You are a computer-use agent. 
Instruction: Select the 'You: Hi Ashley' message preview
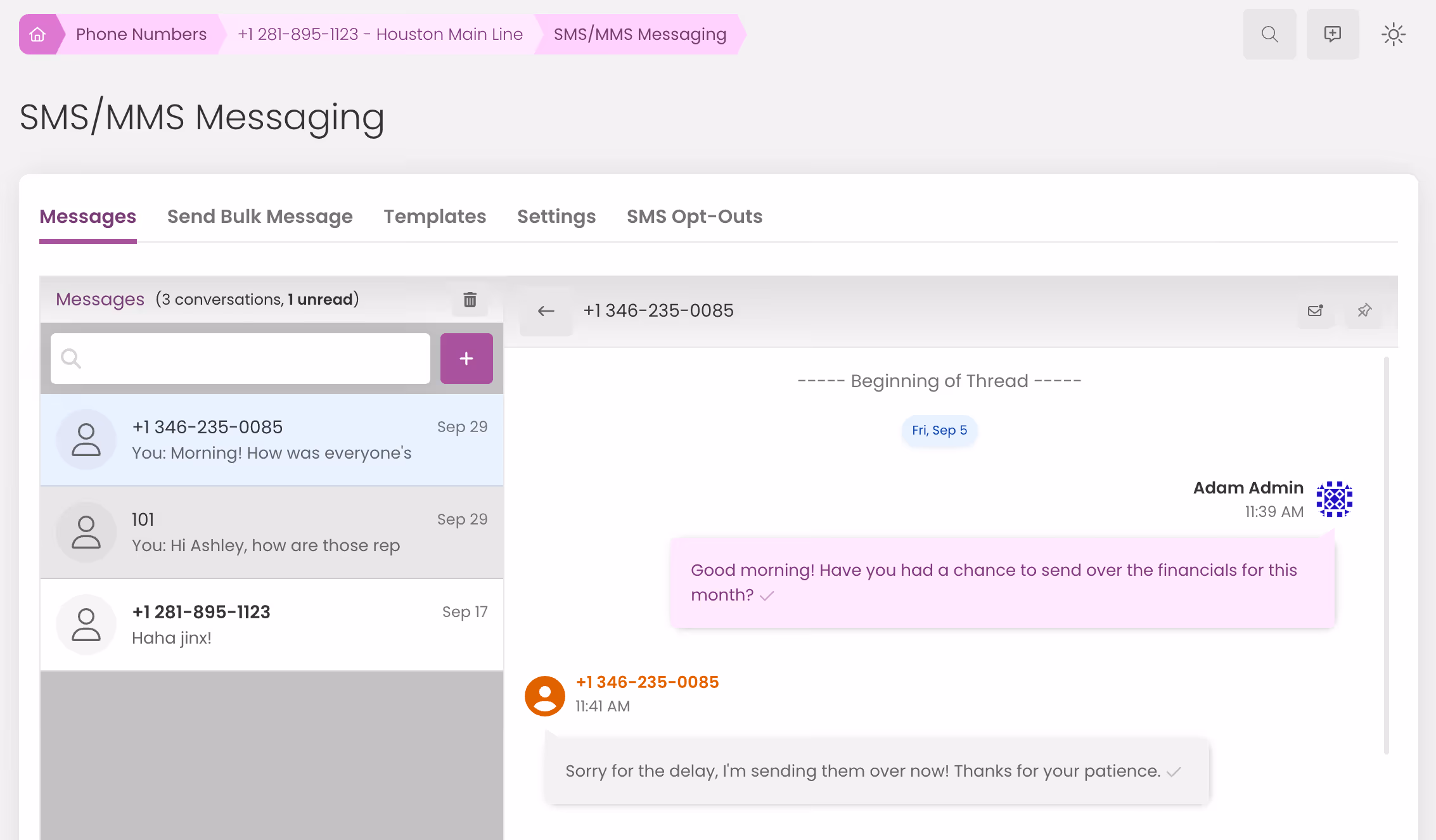[266, 545]
